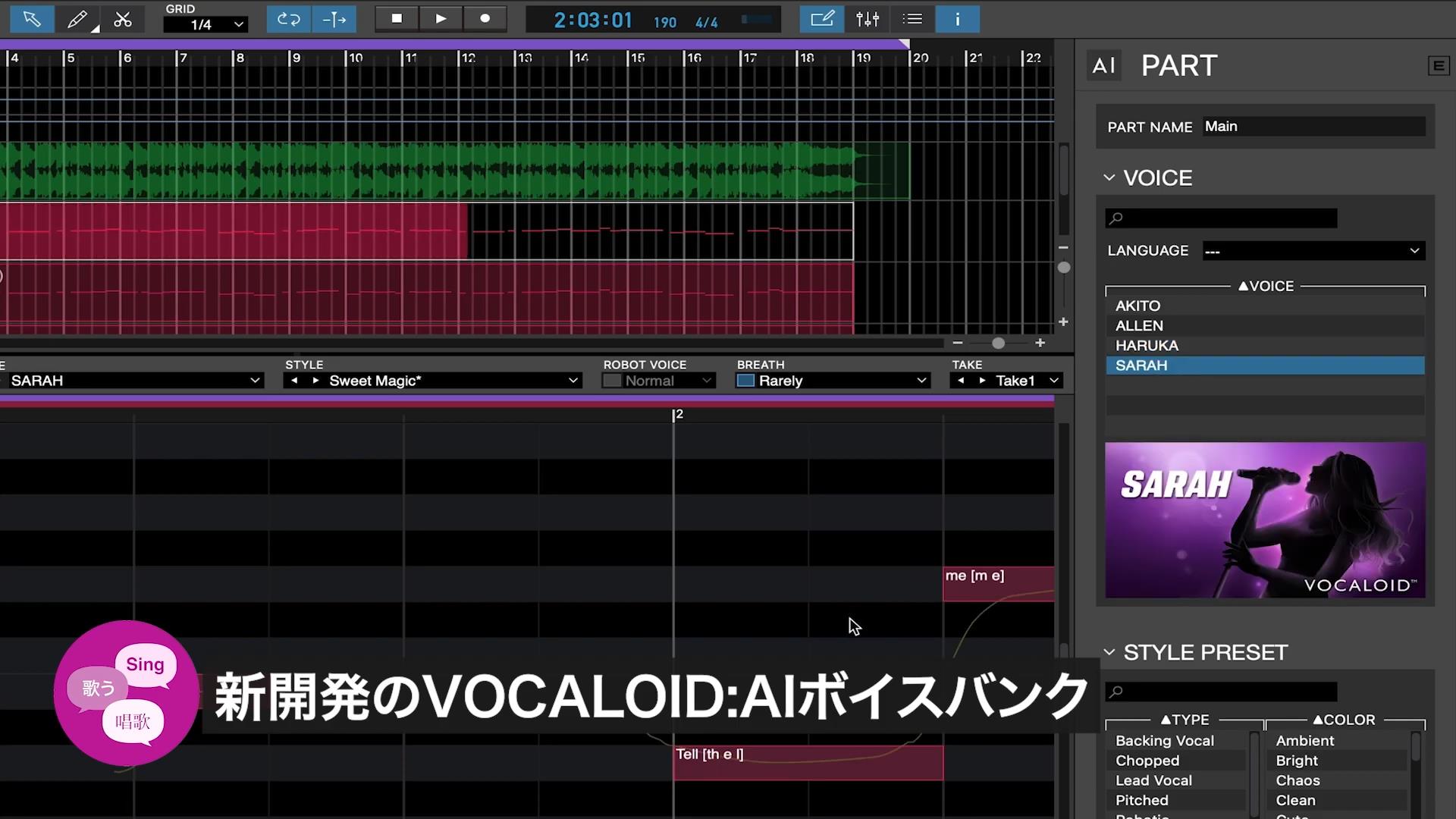The image size is (1456, 819).
Task: Open the Take1 dropdown
Action: coord(1006,380)
